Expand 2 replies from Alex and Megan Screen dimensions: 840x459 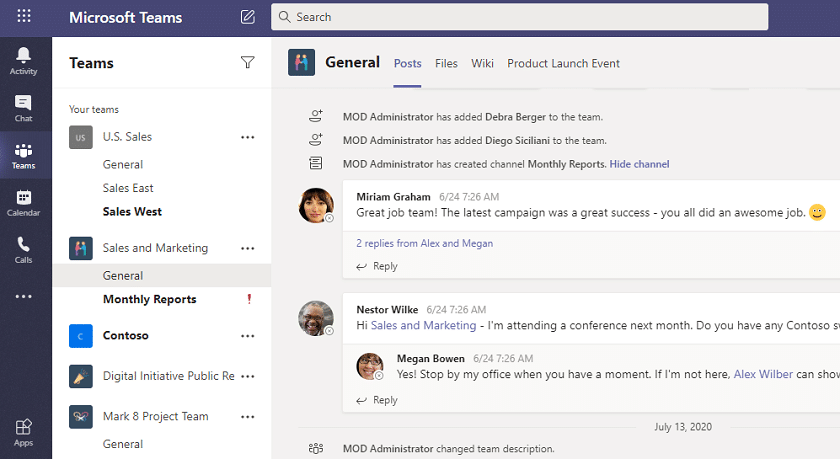424,243
